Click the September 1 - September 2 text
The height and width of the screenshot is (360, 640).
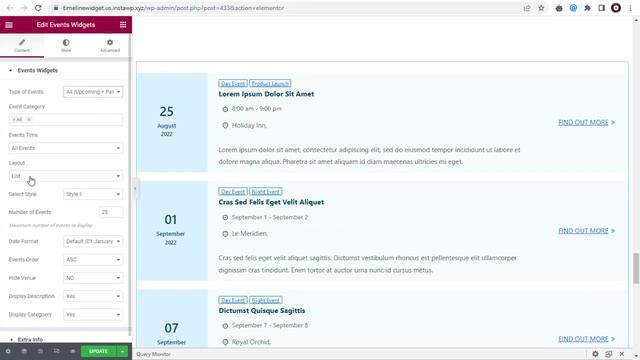coord(270,217)
